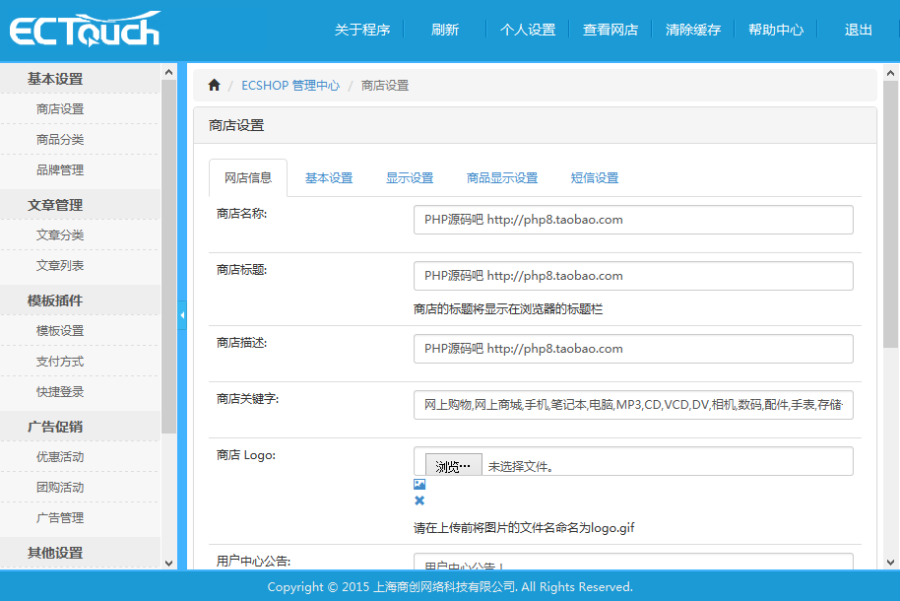Click ECSHOP 管理中心 breadcrumb link
This screenshot has width=900, height=601.
pos(290,86)
